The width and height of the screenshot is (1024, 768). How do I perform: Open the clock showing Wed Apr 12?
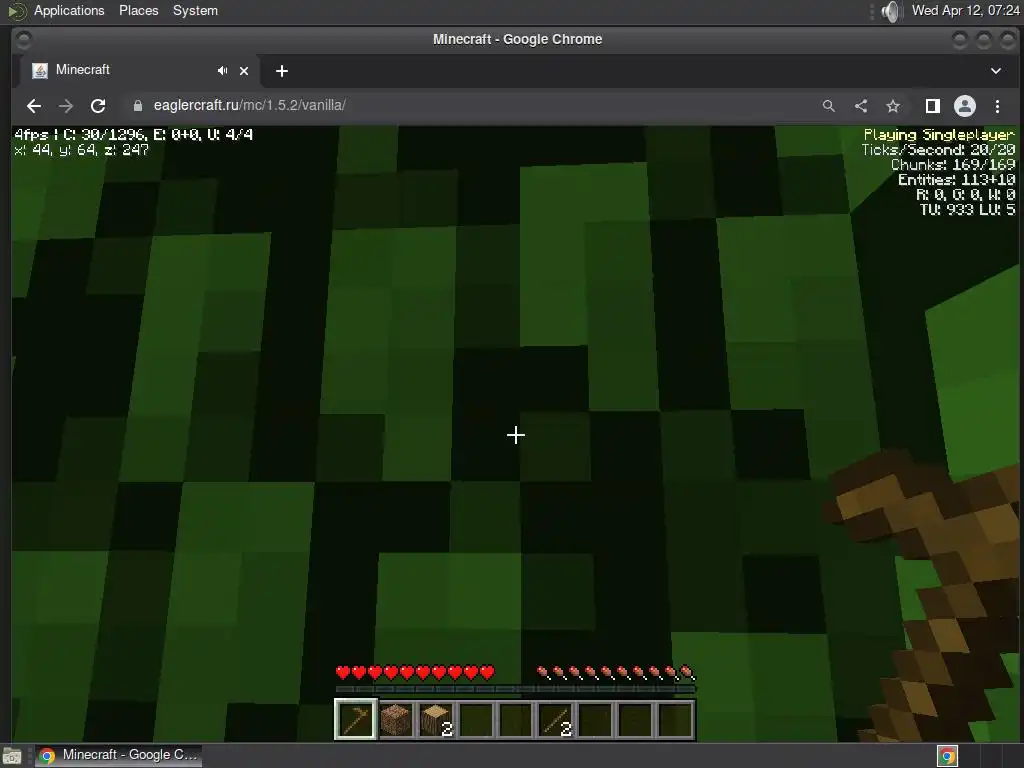click(x=965, y=10)
